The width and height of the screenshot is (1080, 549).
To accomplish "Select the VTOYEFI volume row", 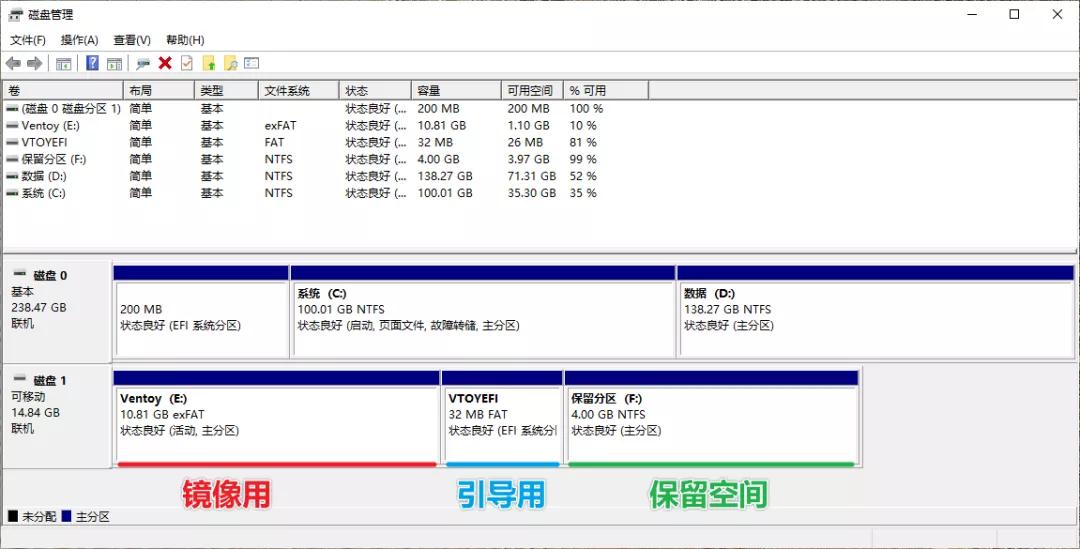I will point(326,143).
